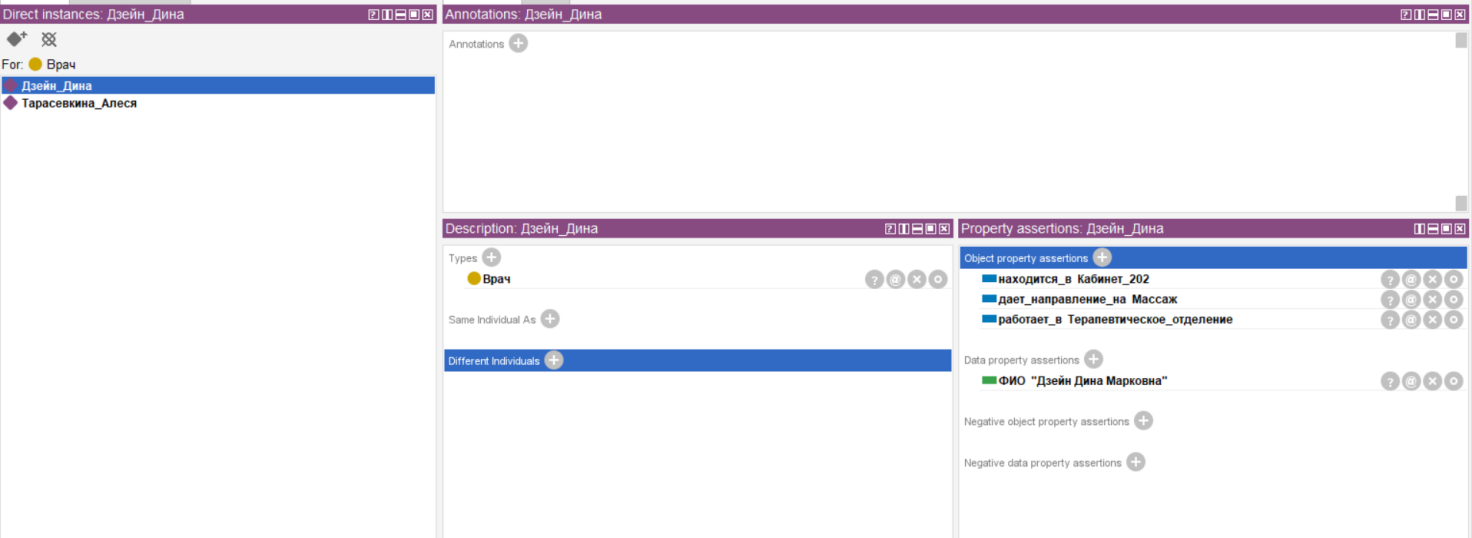Annotate the находится_в Кабинет_202 assertion
The height and width of the screenshot is (538, 1472).
[1411, 280]
